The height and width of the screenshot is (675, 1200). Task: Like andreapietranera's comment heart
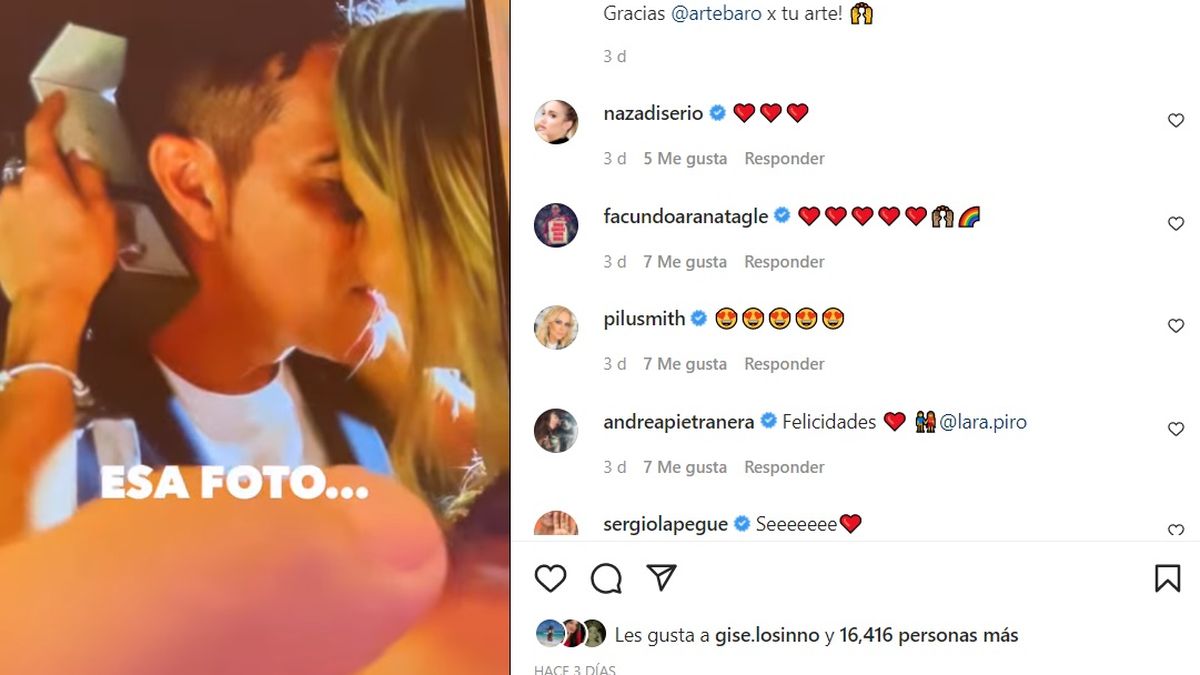(1176, 429)
